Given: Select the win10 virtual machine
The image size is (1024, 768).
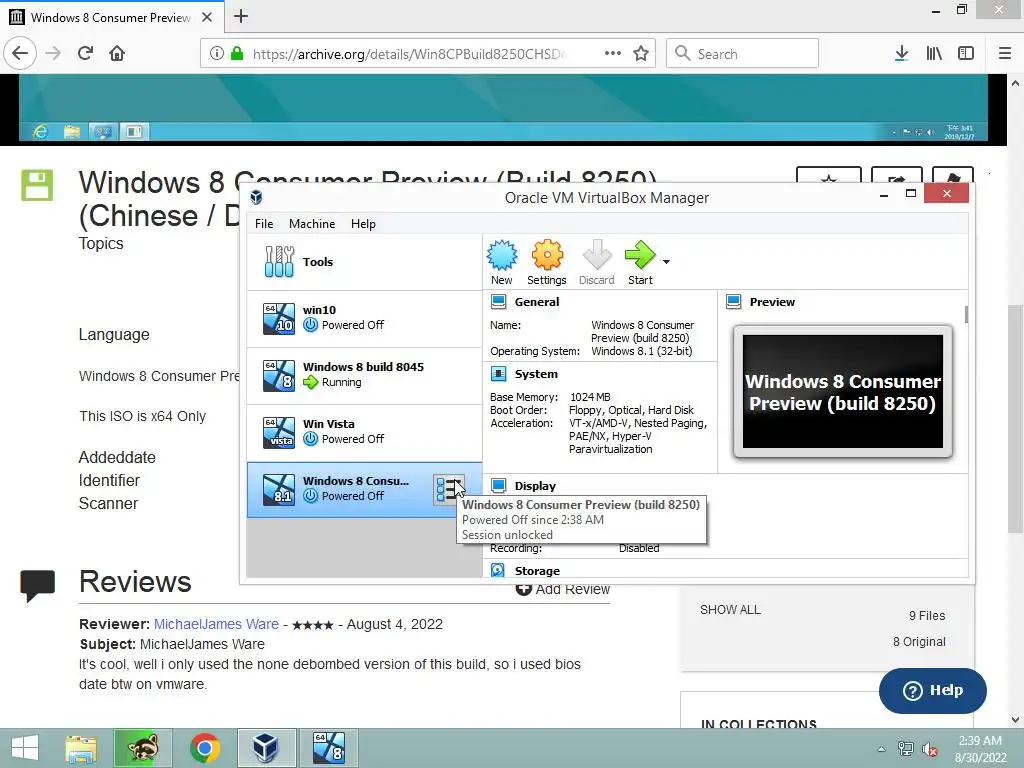Looking at the screenshot, I should click(364, 318).
